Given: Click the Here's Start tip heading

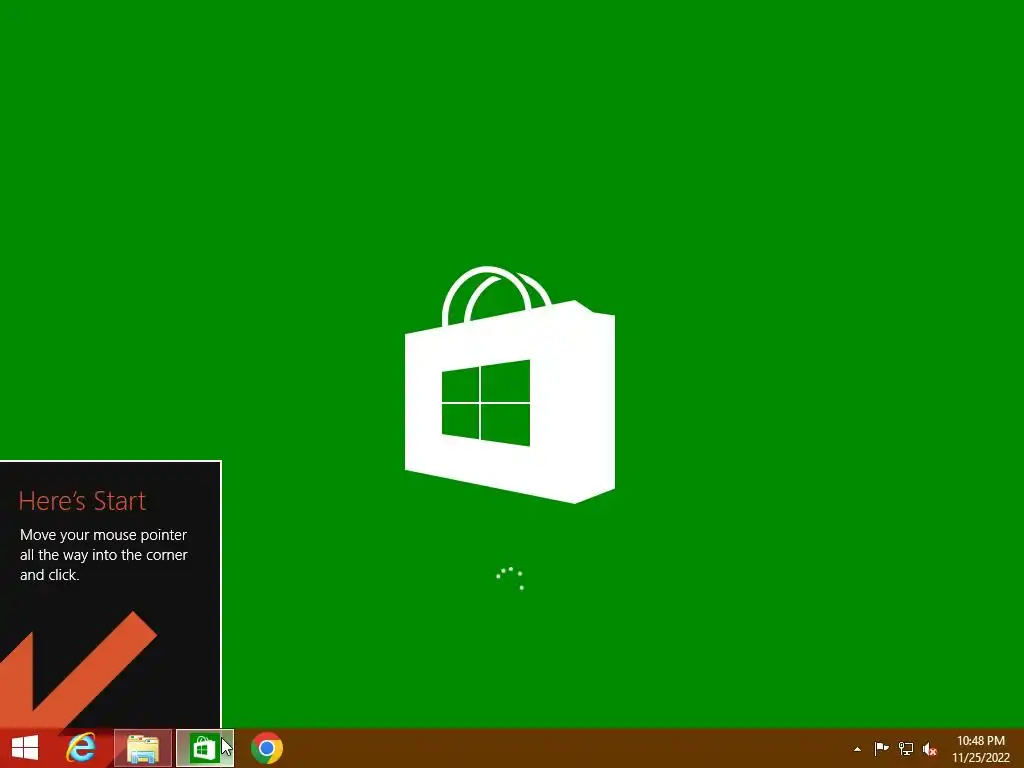Looking at the screenshot, I should click(82, 501).
